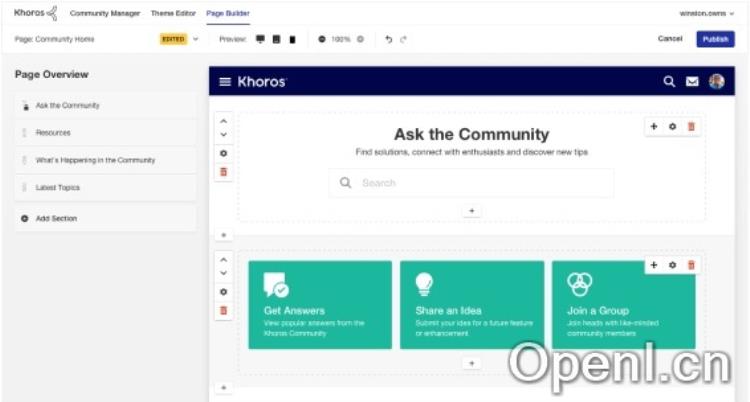Click the Join a Group card
The image size is (750, 402).
624,305
